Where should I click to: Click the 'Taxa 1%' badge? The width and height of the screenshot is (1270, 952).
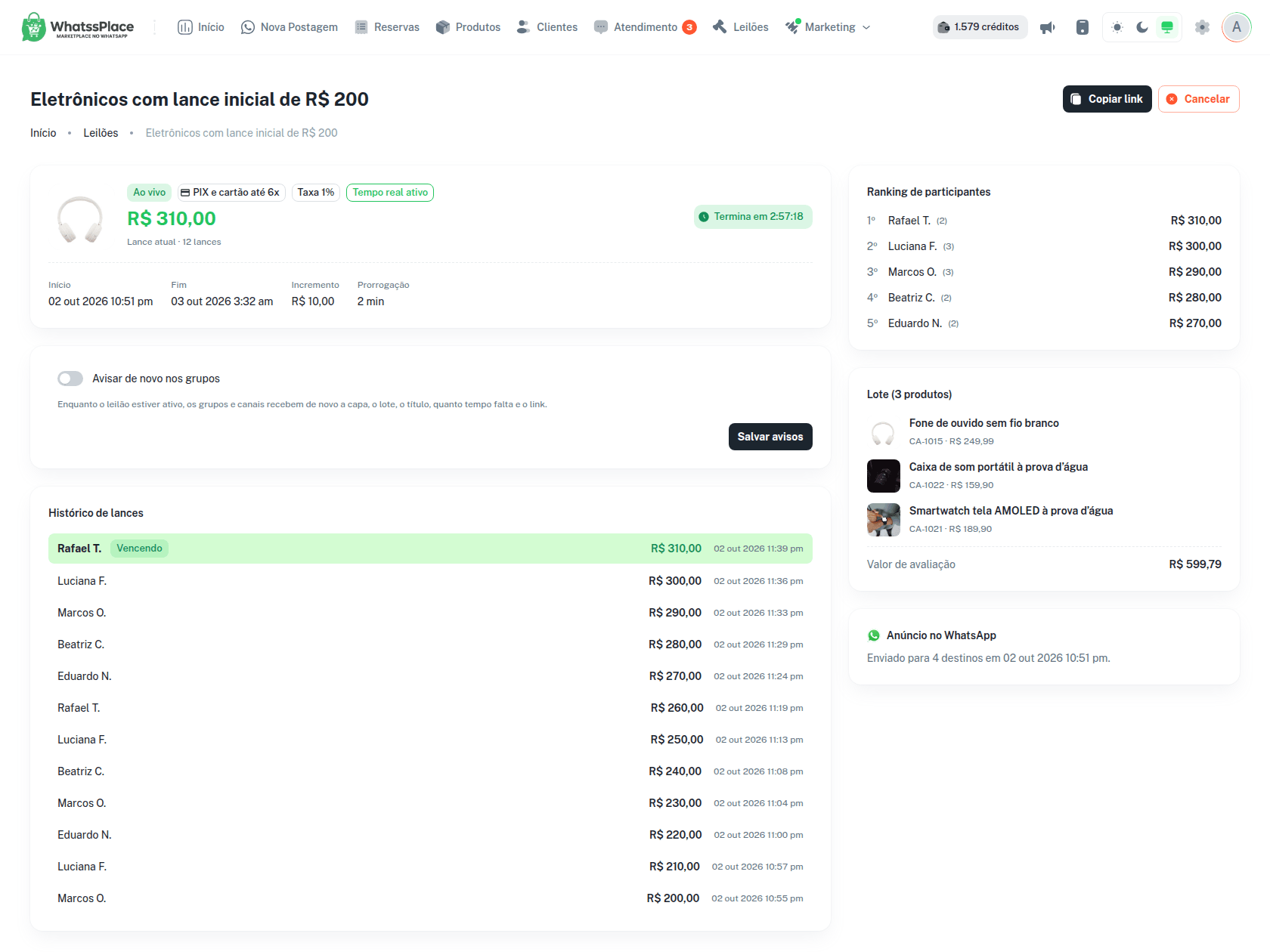(315, 193)
